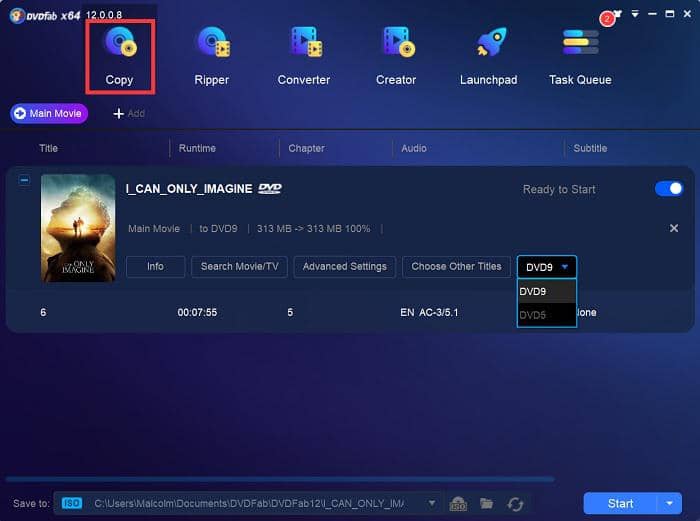Go to the Creator module
The width and height of the screenshot is (700, 521).
(396, 55)
